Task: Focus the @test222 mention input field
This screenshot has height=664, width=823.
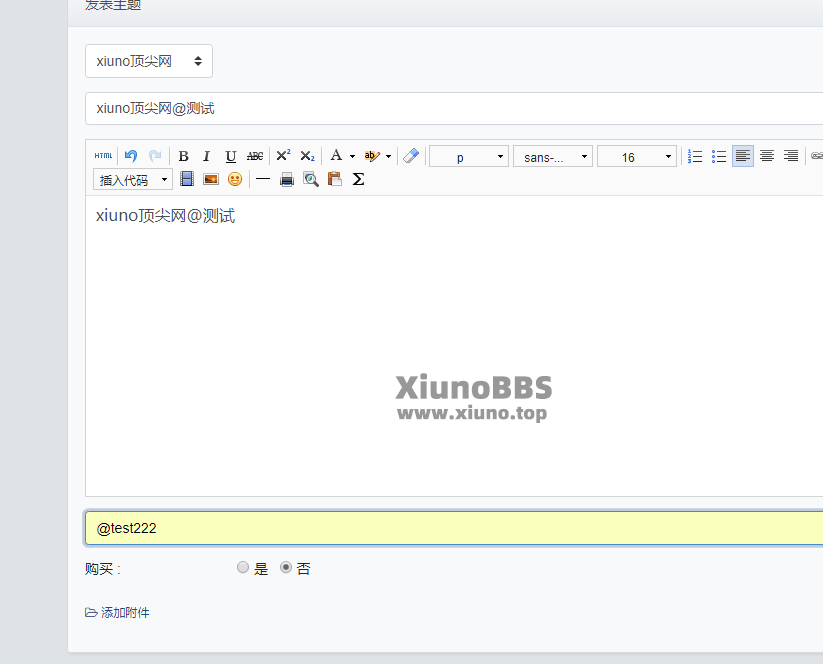Action: [x=454, y=528]
